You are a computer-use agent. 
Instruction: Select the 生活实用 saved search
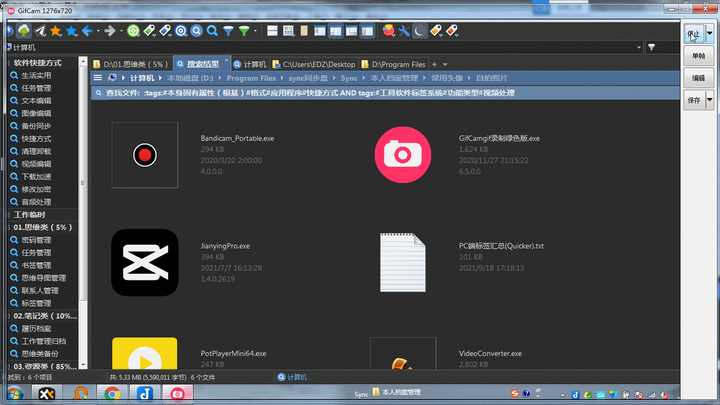36,75
